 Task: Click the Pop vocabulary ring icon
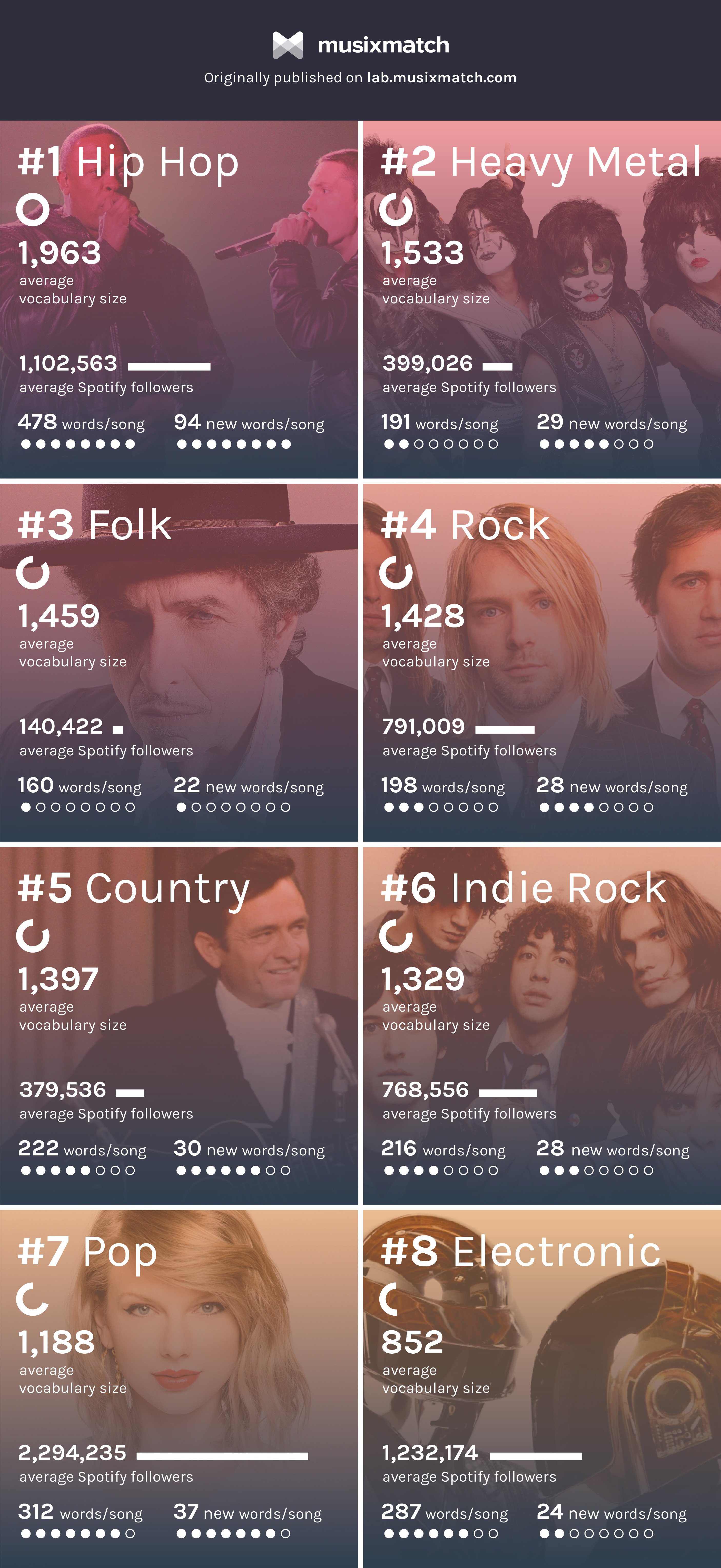[33, 1299]
